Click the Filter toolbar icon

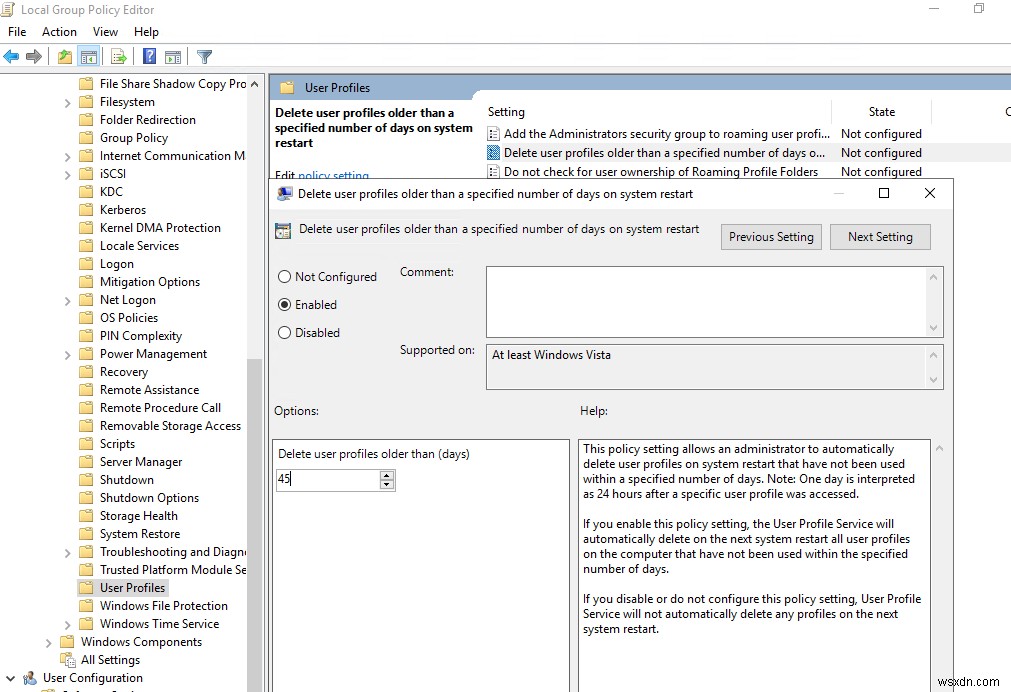point(206,56)
